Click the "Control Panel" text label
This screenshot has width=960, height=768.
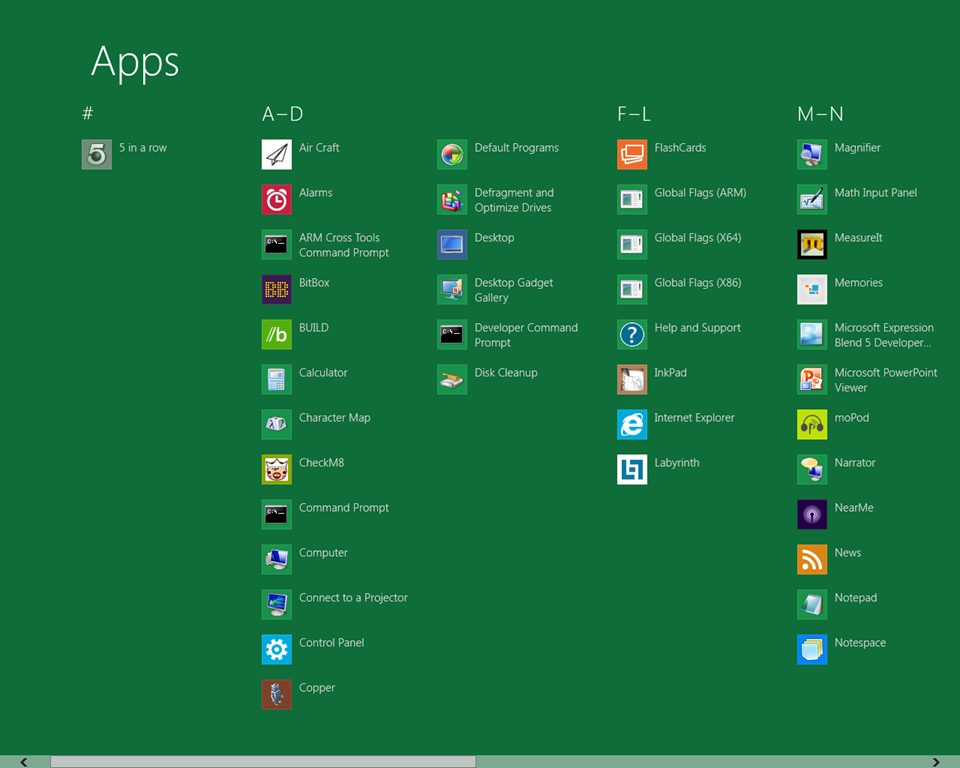[x=331, y=642]
